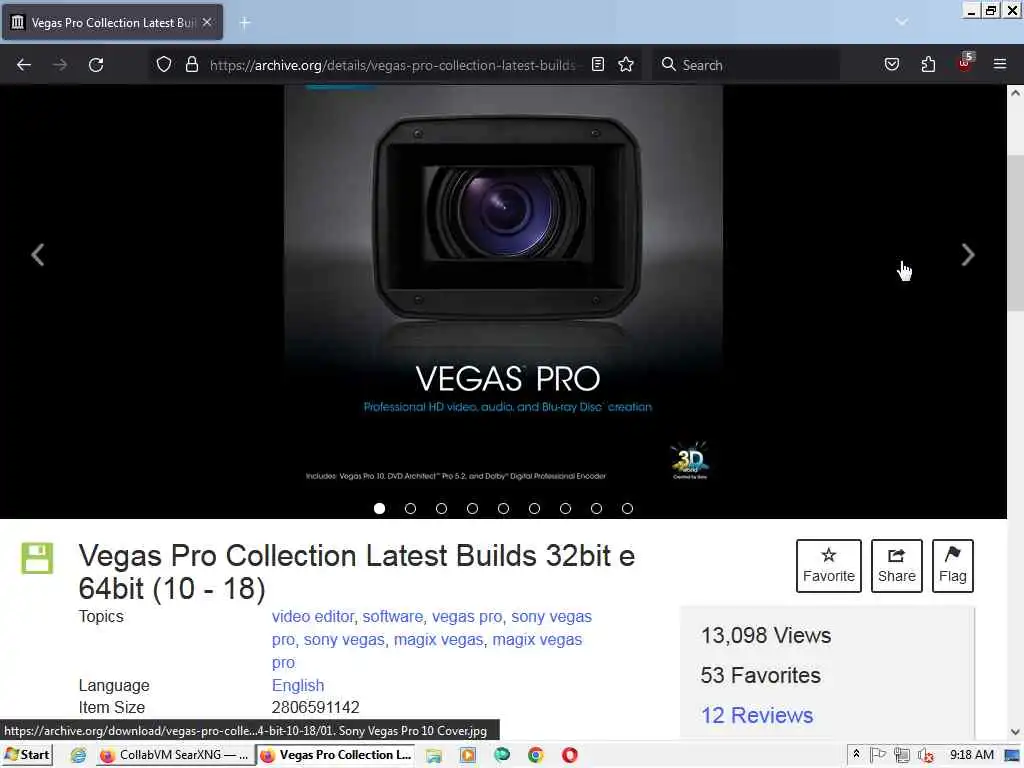Viewport: 1024px width, 768px height.
Task: Open file explorer from taskbar
Action: [x=433, y=755]
